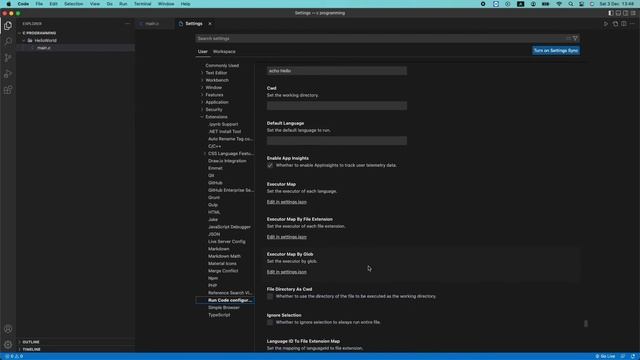The height and width of the screenshot is (360, 640).
Task: Toggle File Directory As Cwd checkbox
Action: click(270, 296)
